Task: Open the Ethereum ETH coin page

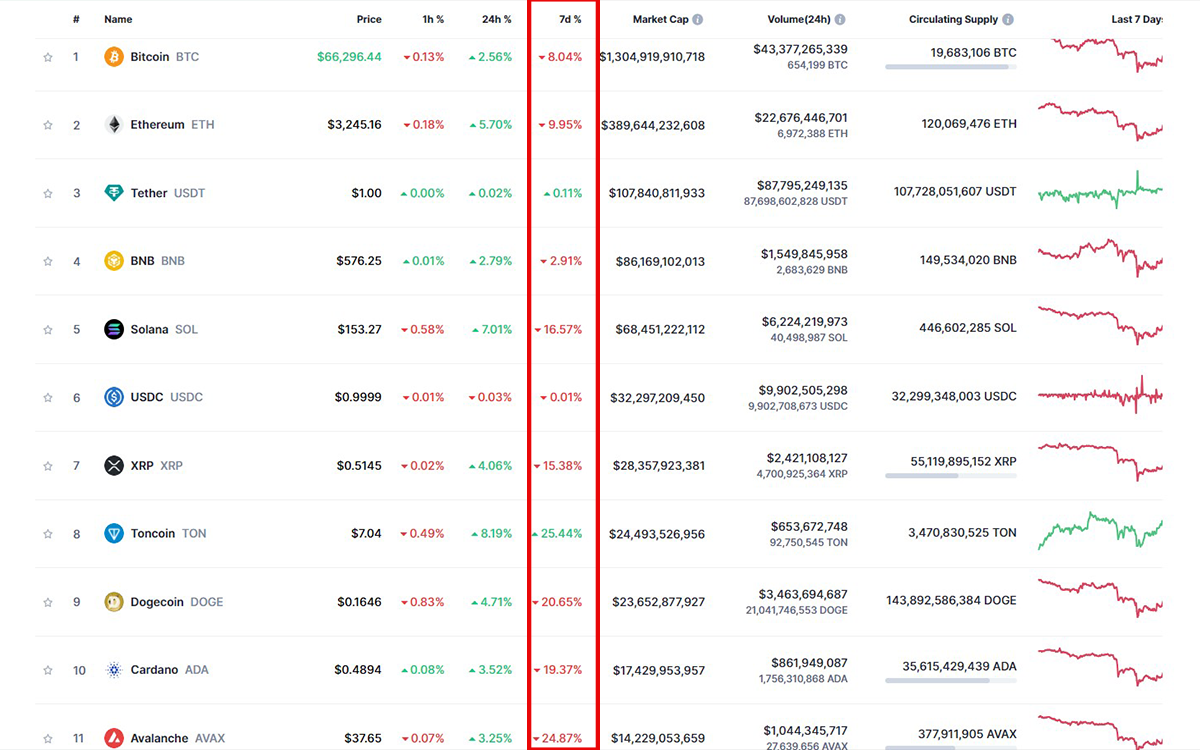Action: tap(172, 125)
